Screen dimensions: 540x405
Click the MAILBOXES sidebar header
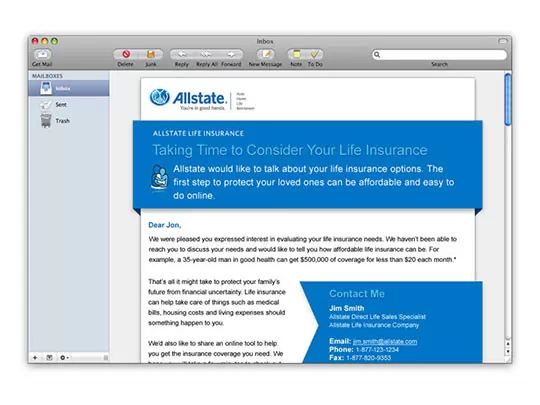pyautogui.click(x=48, y=76)
